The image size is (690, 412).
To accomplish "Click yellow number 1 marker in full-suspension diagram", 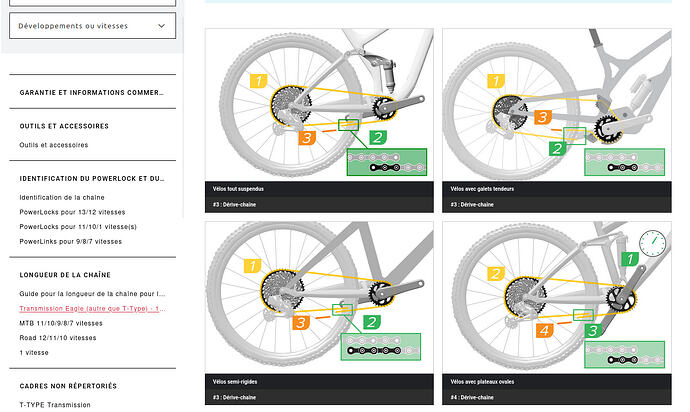I will point(258,81).
